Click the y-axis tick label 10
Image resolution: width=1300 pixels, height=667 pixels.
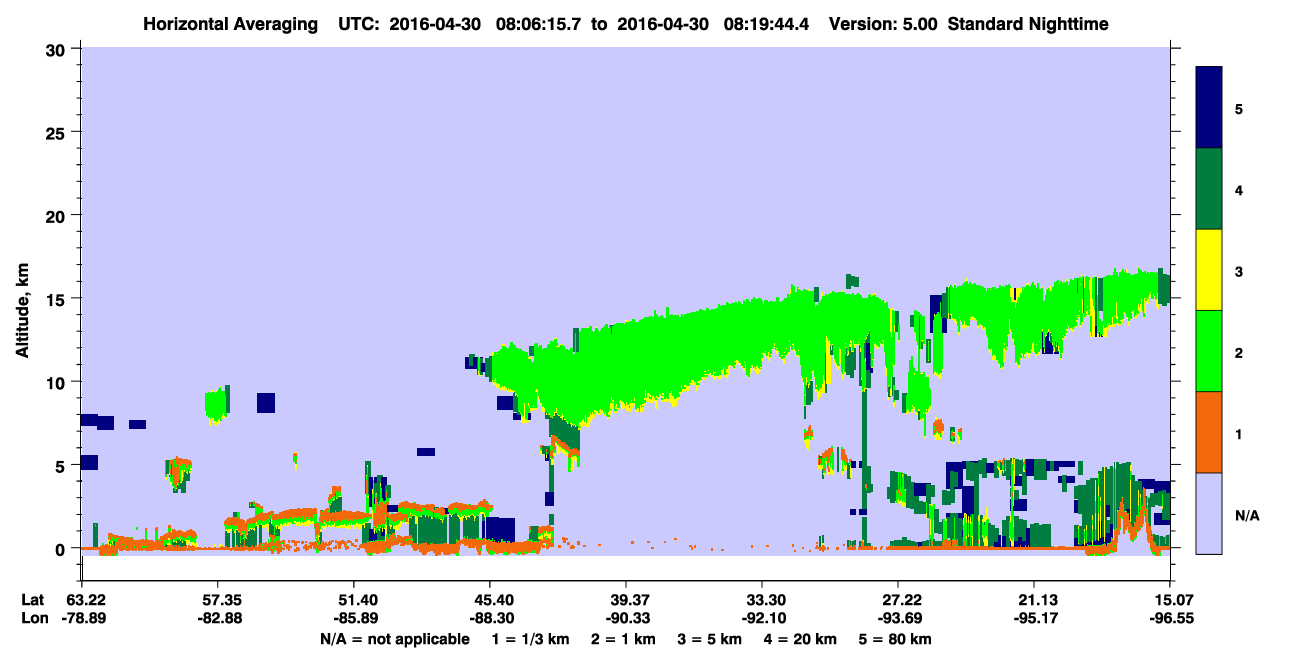57,382
